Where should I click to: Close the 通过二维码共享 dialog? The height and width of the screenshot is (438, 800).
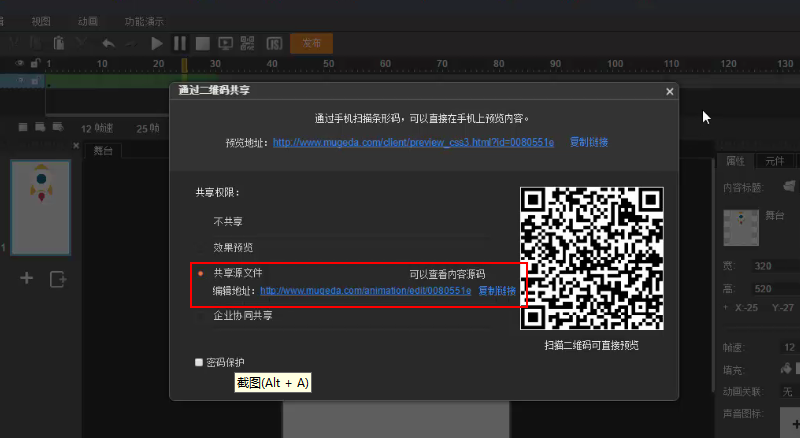pyautogui.click(x=669, y=91)
